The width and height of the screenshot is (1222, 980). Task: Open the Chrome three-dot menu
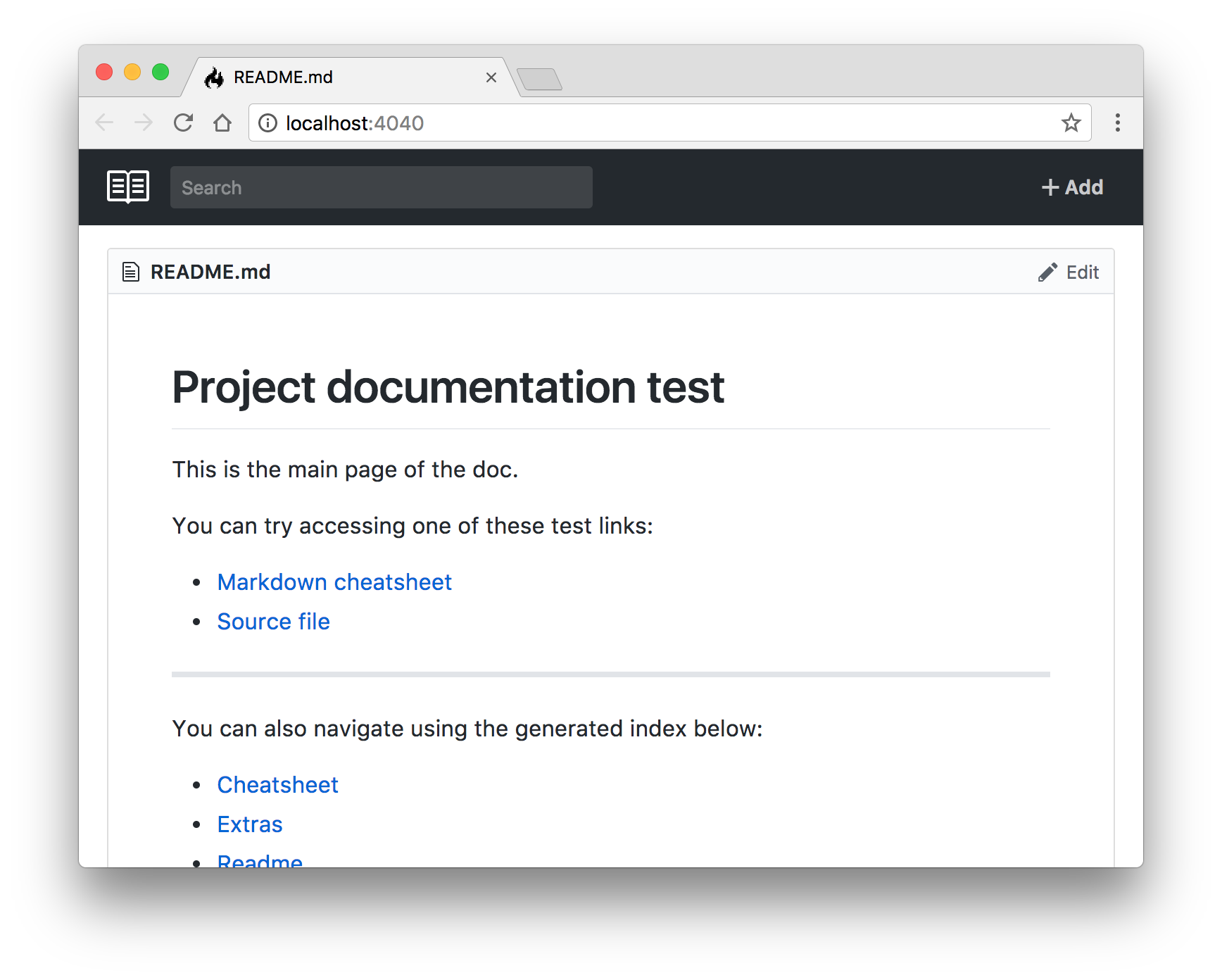[1117, 122]
